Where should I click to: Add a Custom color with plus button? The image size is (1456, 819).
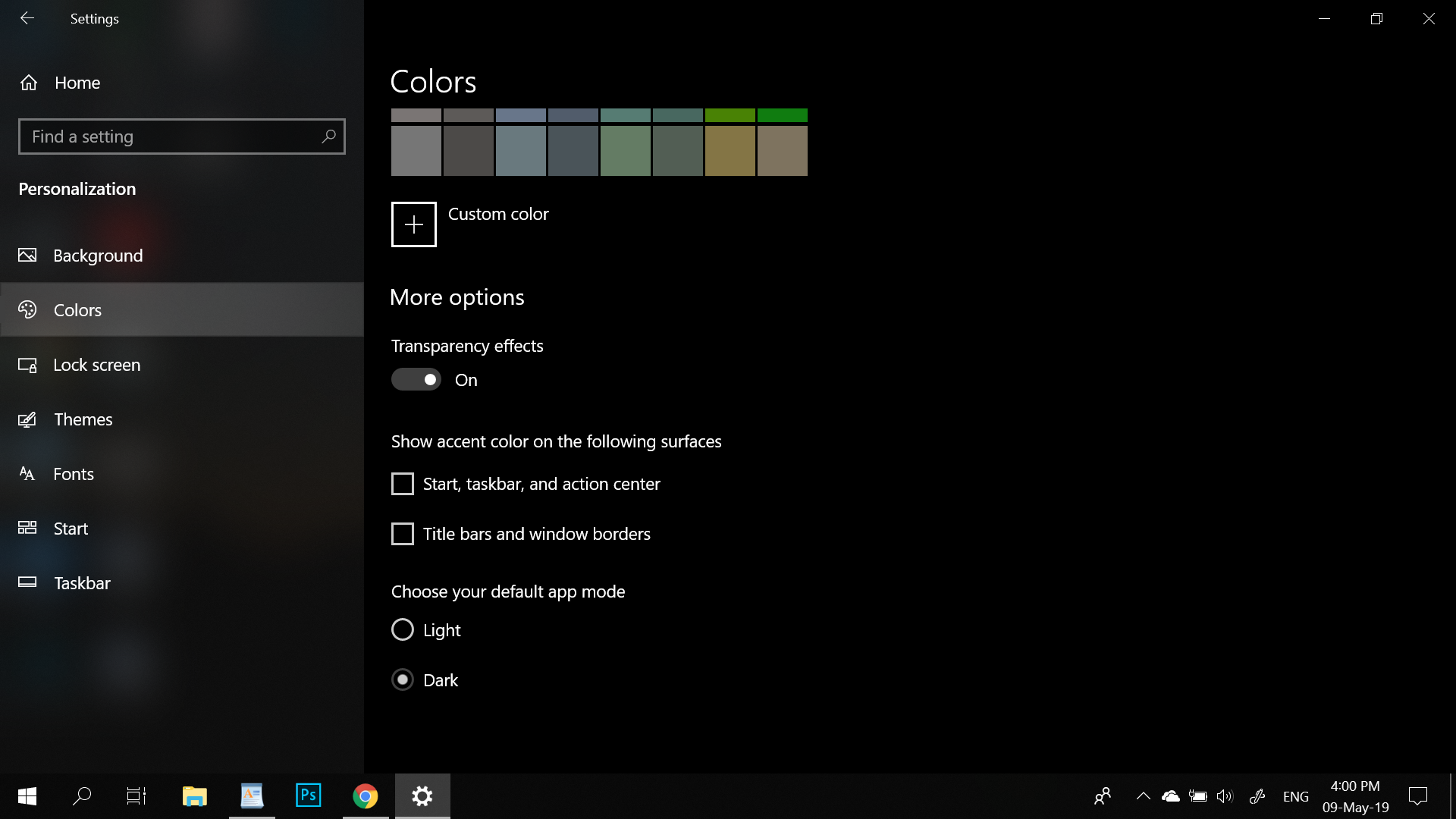(x=414, y=224)
